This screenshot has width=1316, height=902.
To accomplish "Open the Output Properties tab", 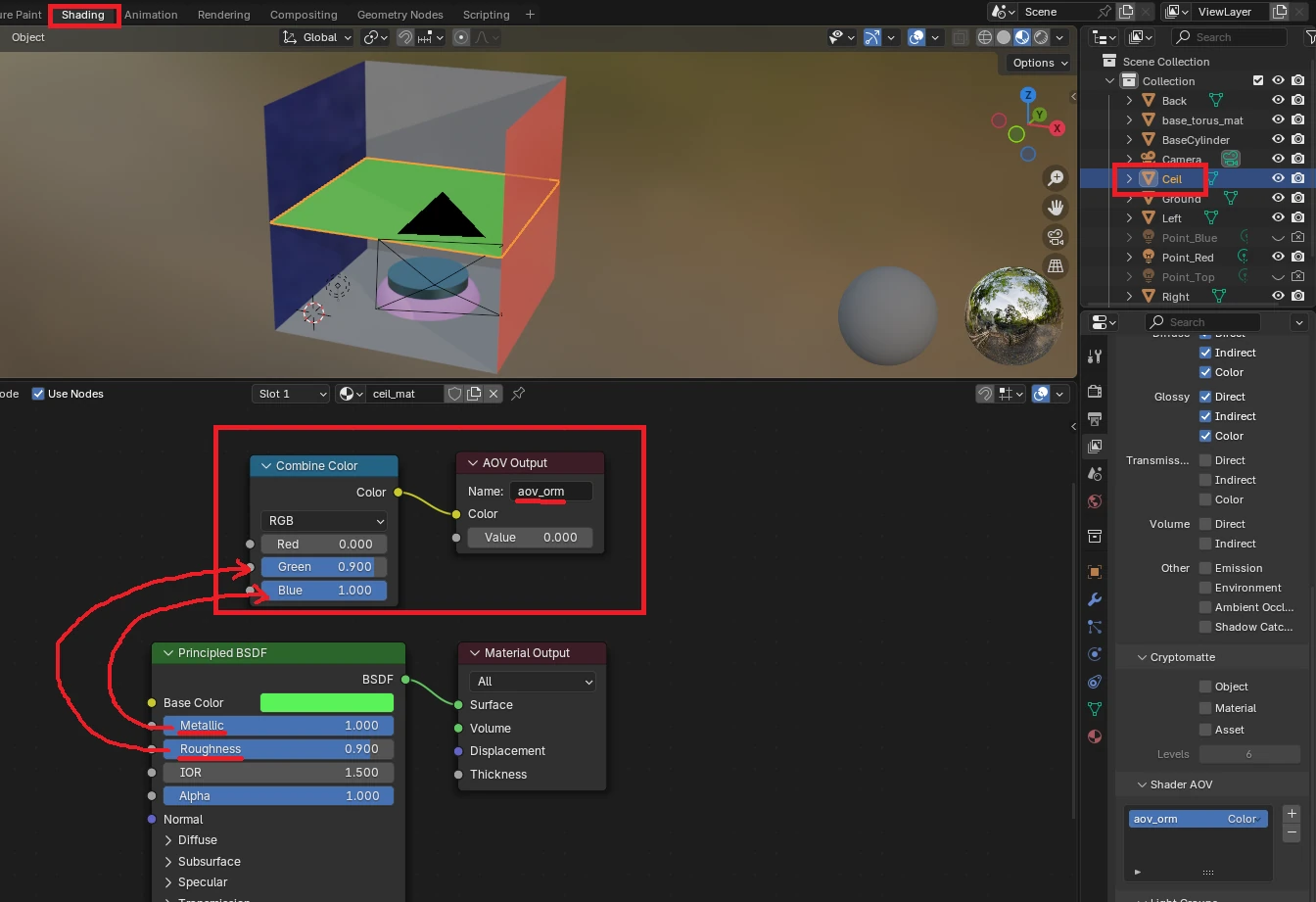I will click(1094, 418).
